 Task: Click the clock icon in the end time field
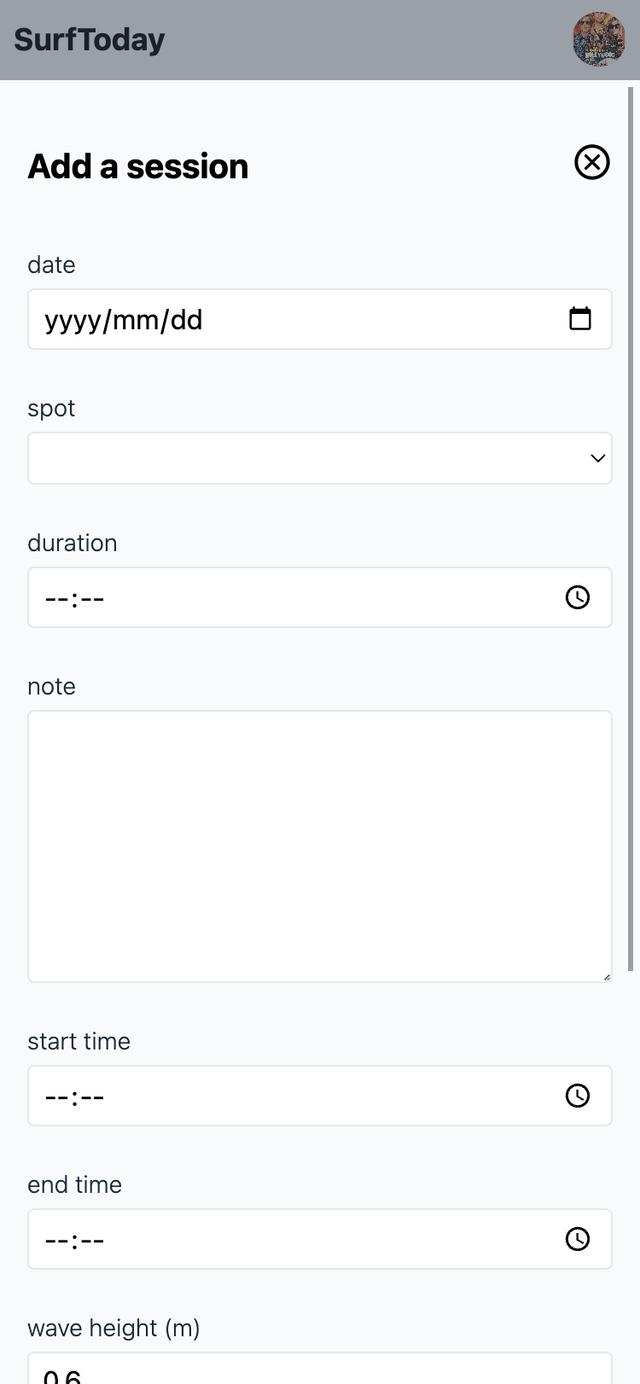(x=578, y=1239)
